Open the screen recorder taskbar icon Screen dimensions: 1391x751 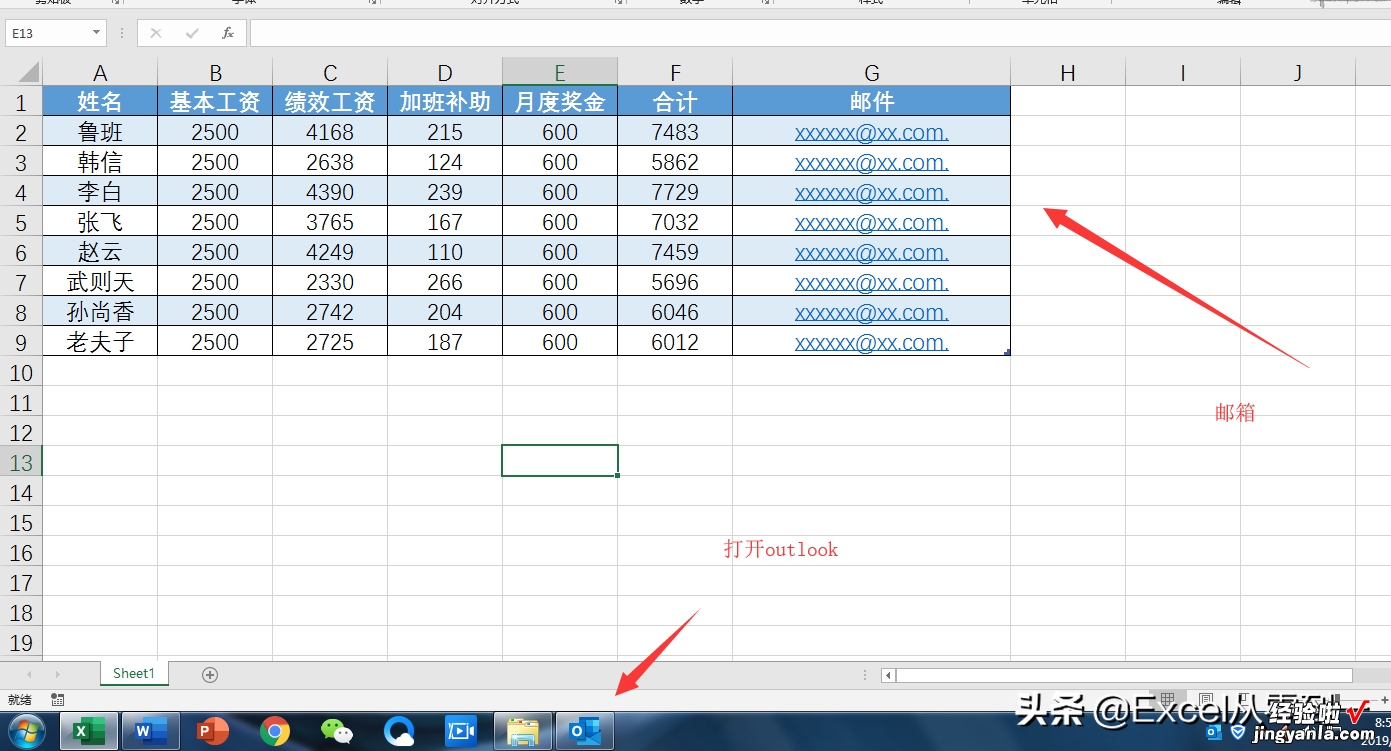pos(461,732)
